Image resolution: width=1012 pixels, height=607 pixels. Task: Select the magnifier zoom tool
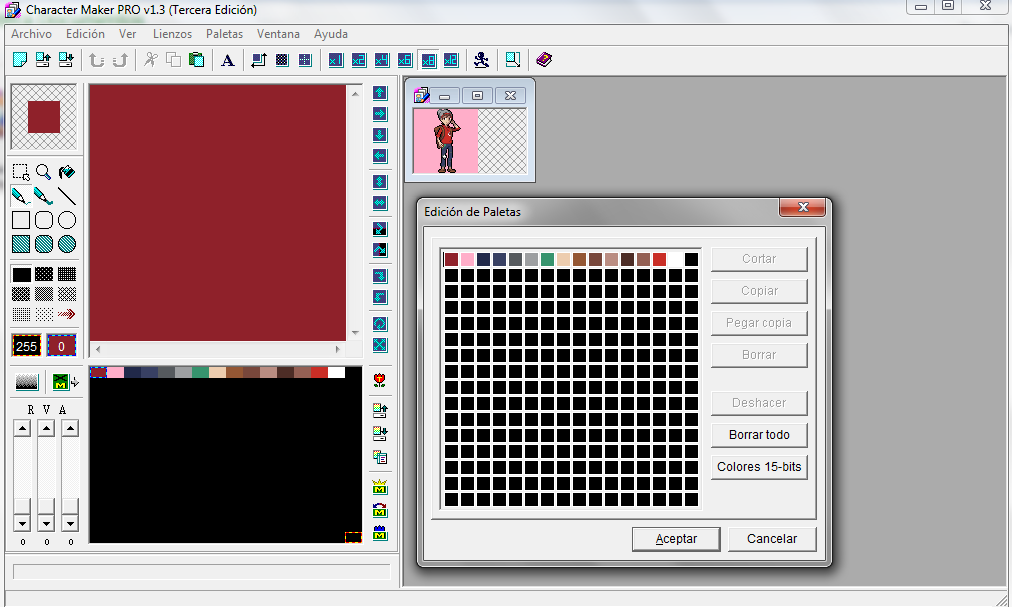pos(44,172)
